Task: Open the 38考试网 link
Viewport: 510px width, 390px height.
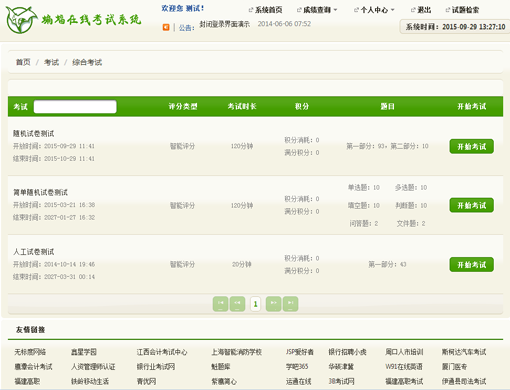Action: 341,381
